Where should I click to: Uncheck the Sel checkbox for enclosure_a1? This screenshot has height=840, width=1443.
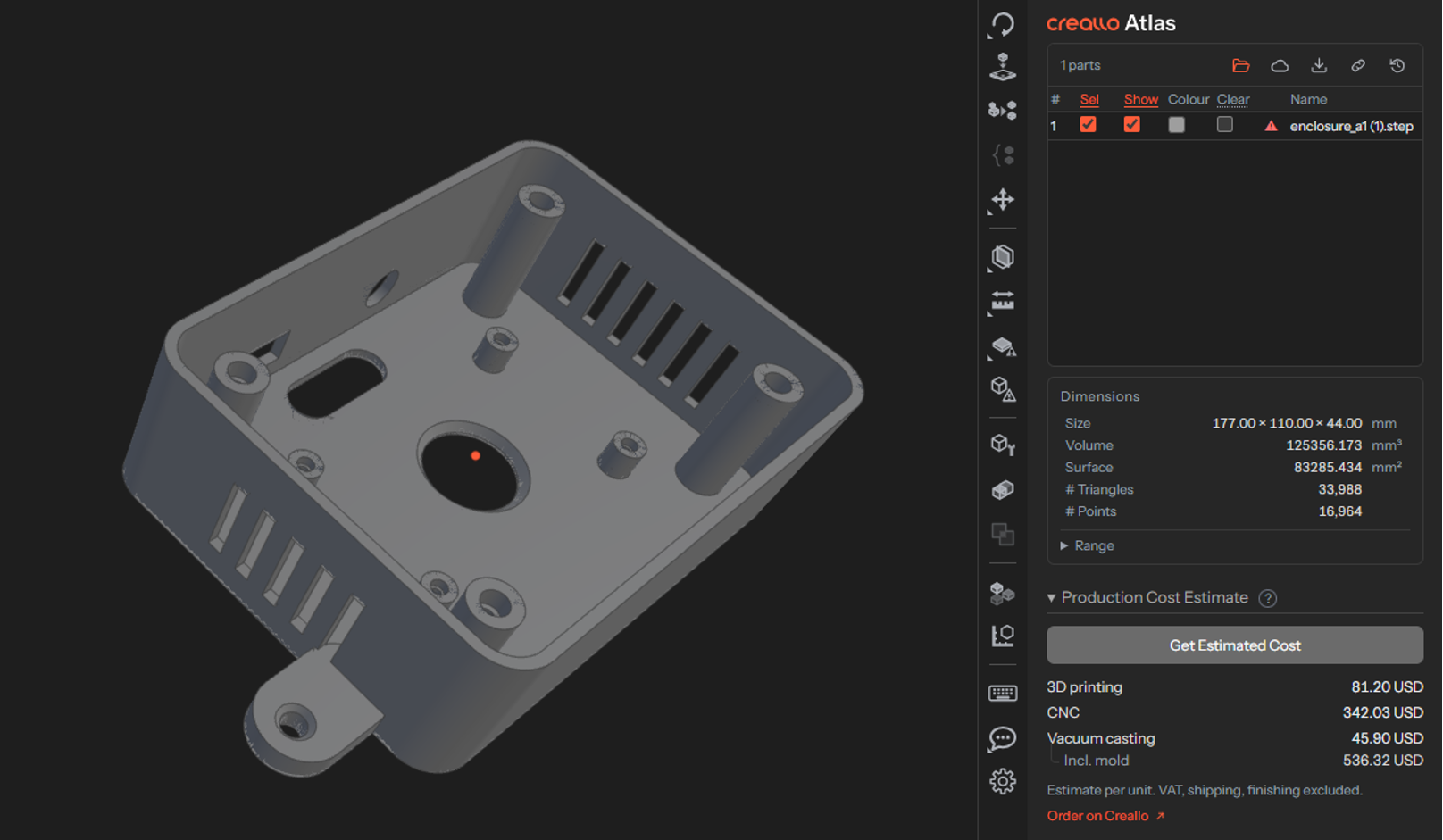[1088, 125]
